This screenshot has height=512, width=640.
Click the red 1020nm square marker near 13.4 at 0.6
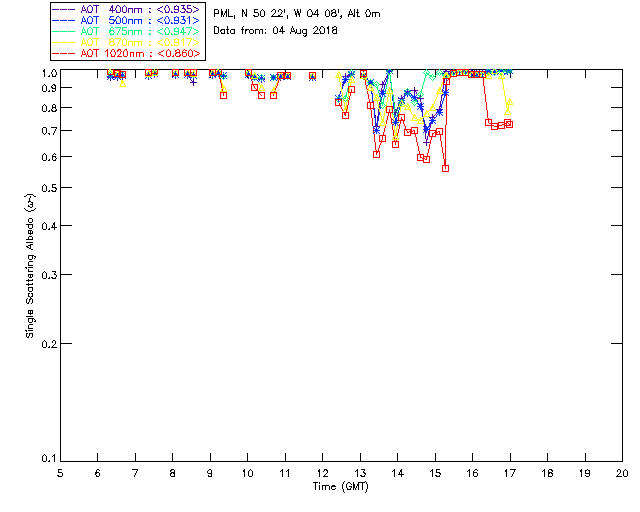(x=376, y=154)
